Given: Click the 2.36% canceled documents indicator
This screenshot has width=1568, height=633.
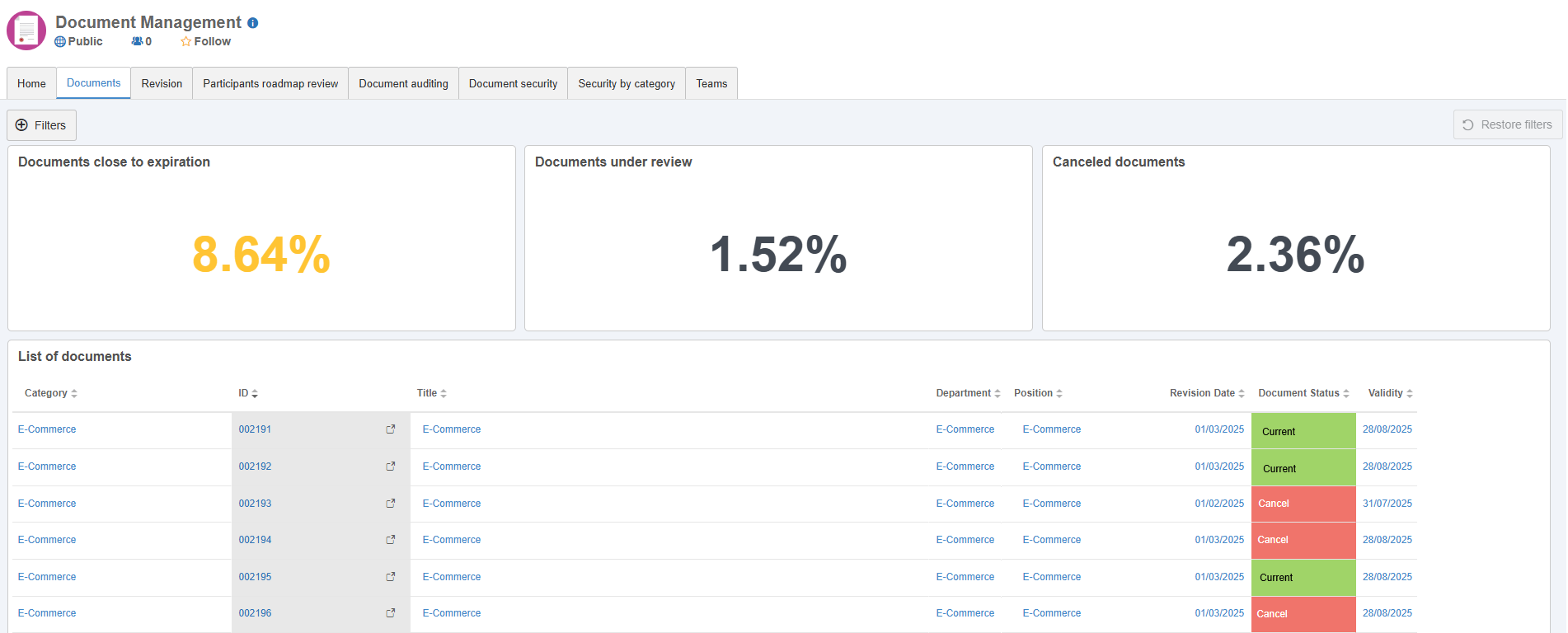Looking at the screenshot, I should point(1296,254).
